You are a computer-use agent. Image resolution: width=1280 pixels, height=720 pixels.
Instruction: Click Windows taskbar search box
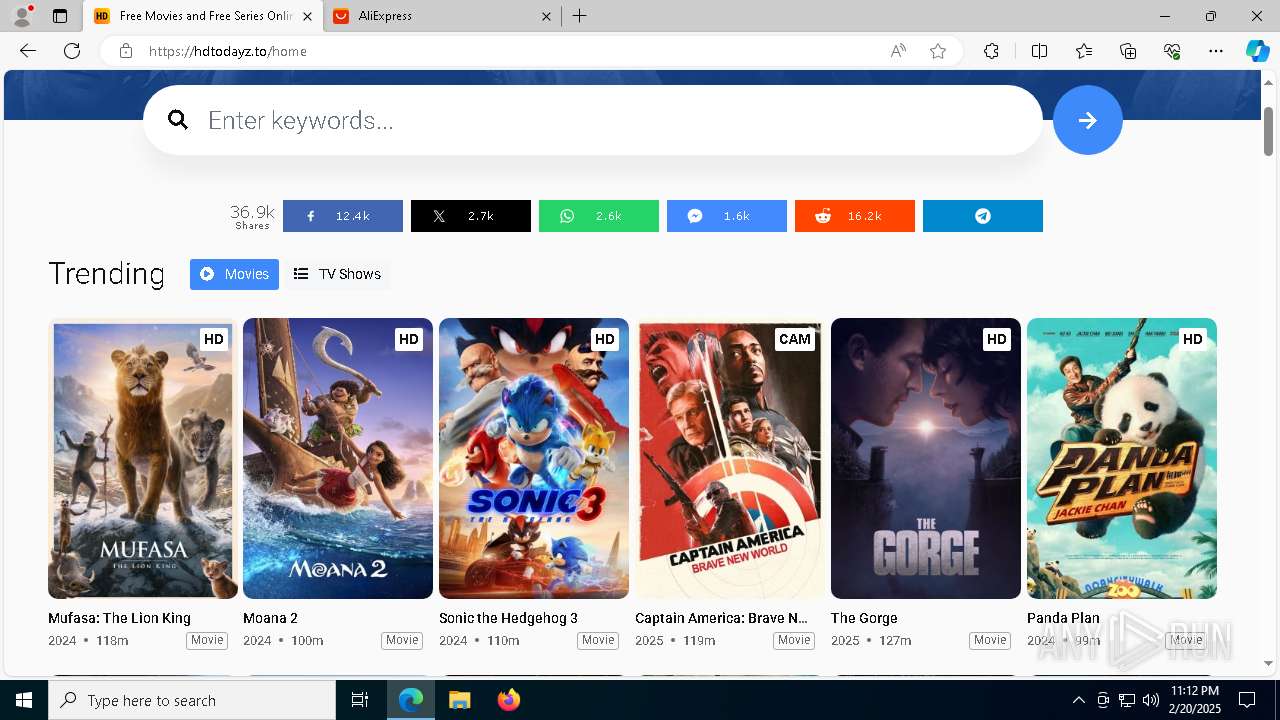click(192, 700)
